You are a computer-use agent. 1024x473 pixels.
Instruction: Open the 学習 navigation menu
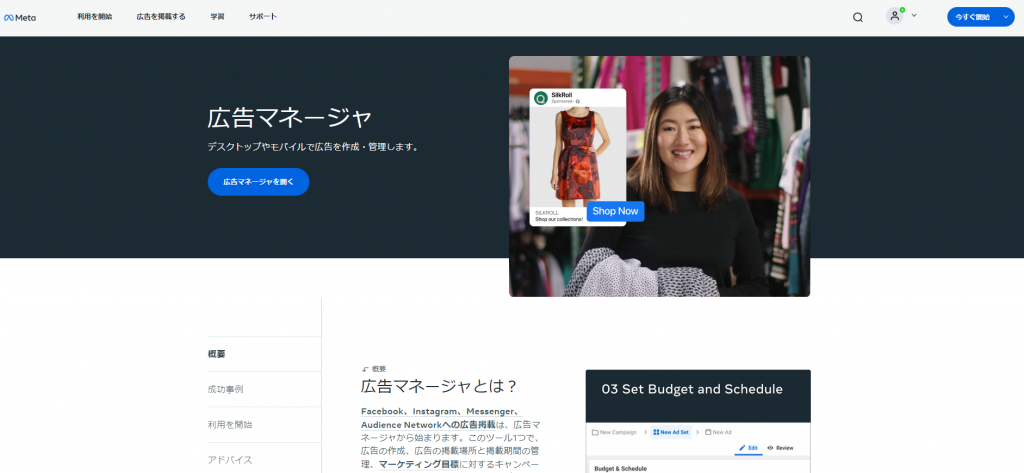pos(217,17)
